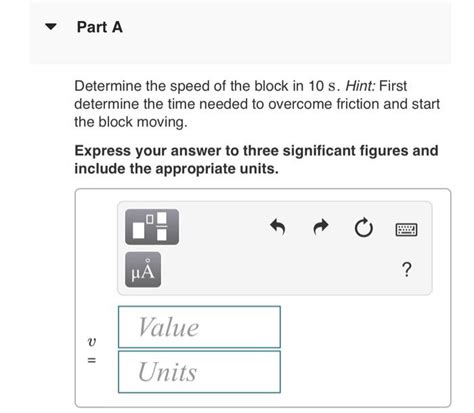
Task: Click the Part A heading
Action: coord(100,27)
